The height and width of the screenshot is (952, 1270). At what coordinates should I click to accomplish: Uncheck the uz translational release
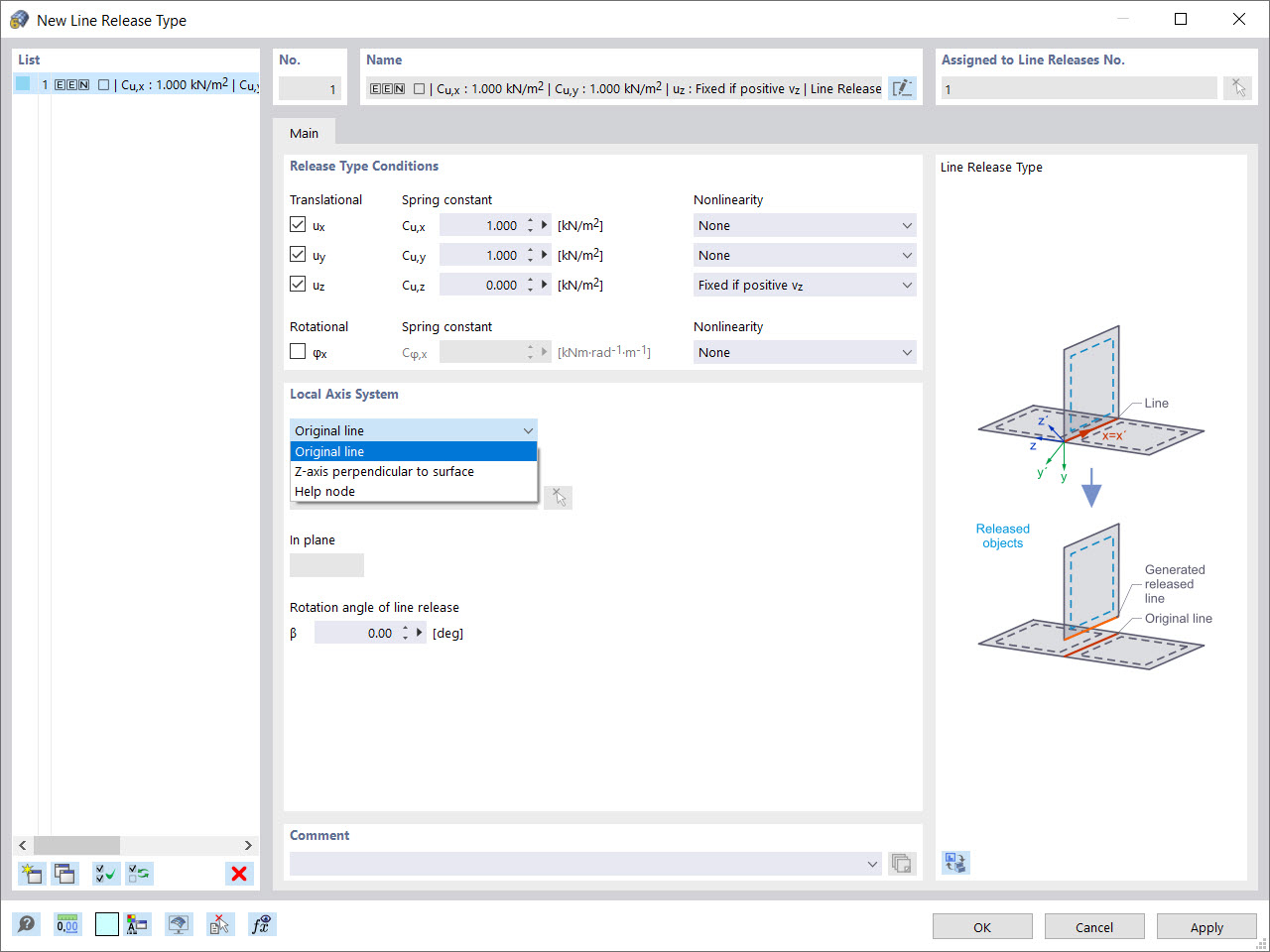pyautogui.click(x=298, y=285)
